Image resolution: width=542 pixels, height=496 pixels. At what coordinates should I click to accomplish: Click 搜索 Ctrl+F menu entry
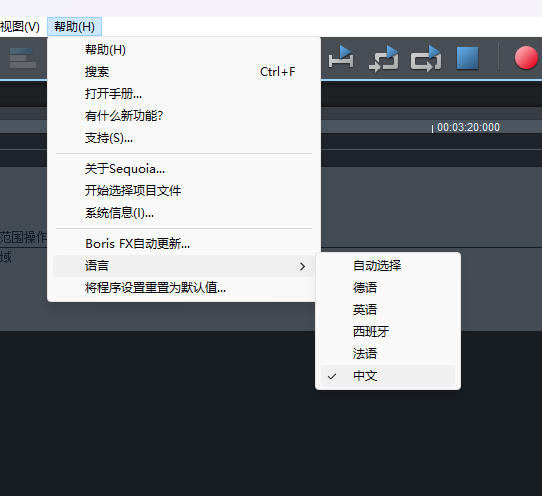[x=184, y=72]
